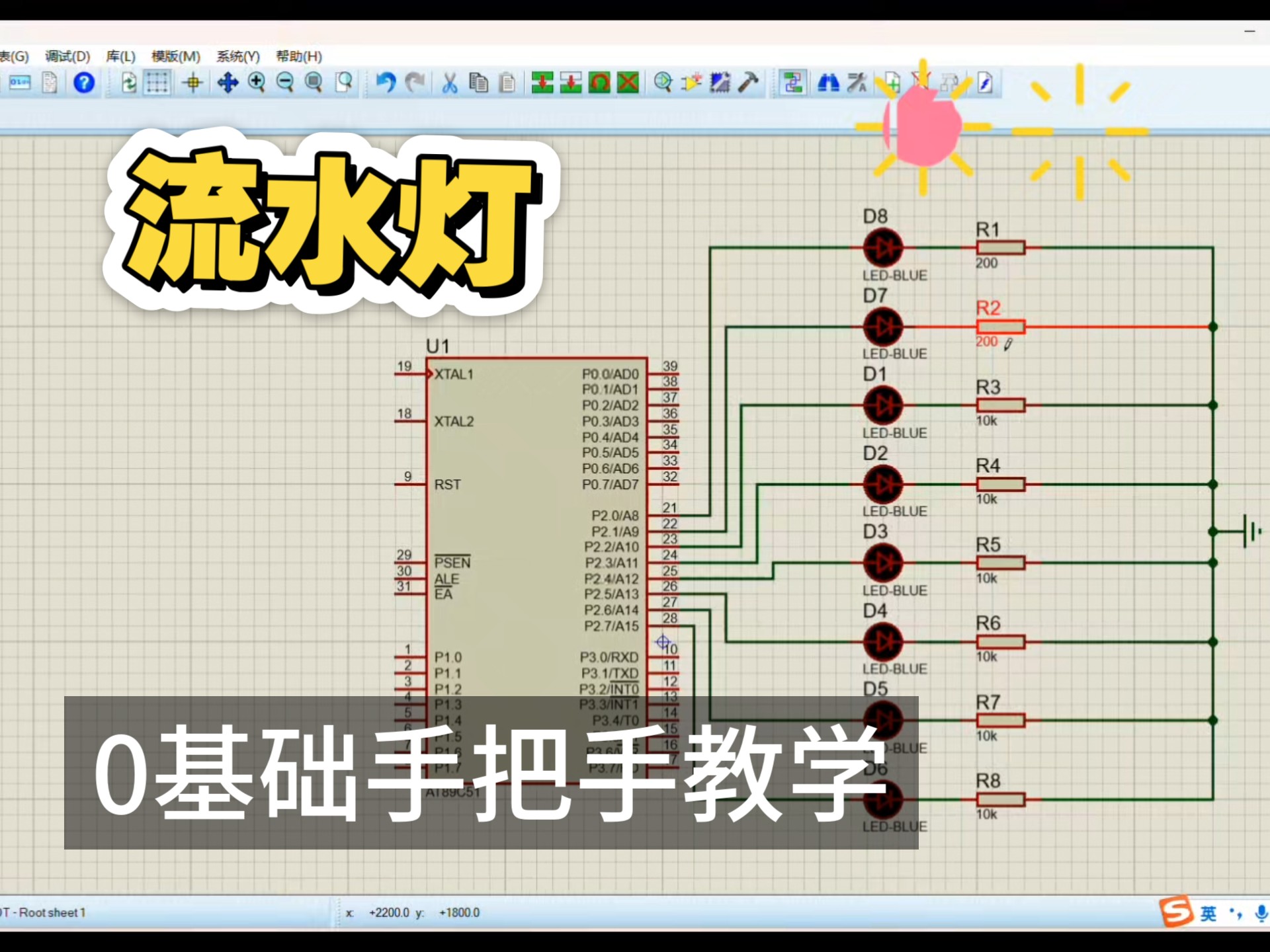Click the zoom in magnifier
The height and width of the screenshot is (952, 1270).
point(257,83)
